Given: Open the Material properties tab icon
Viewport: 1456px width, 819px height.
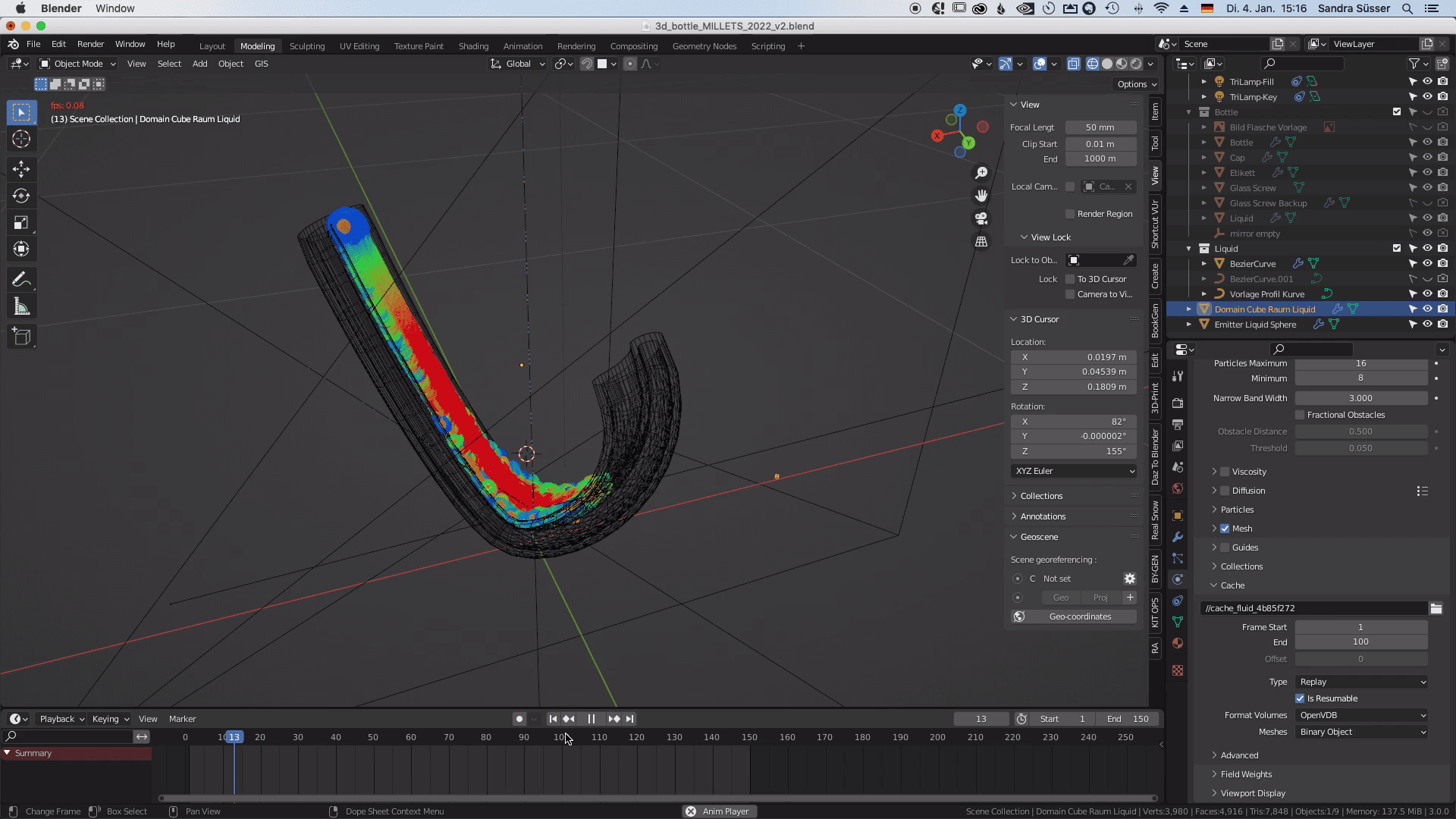Looking at the screenshot, I should tap(1177, 643).
